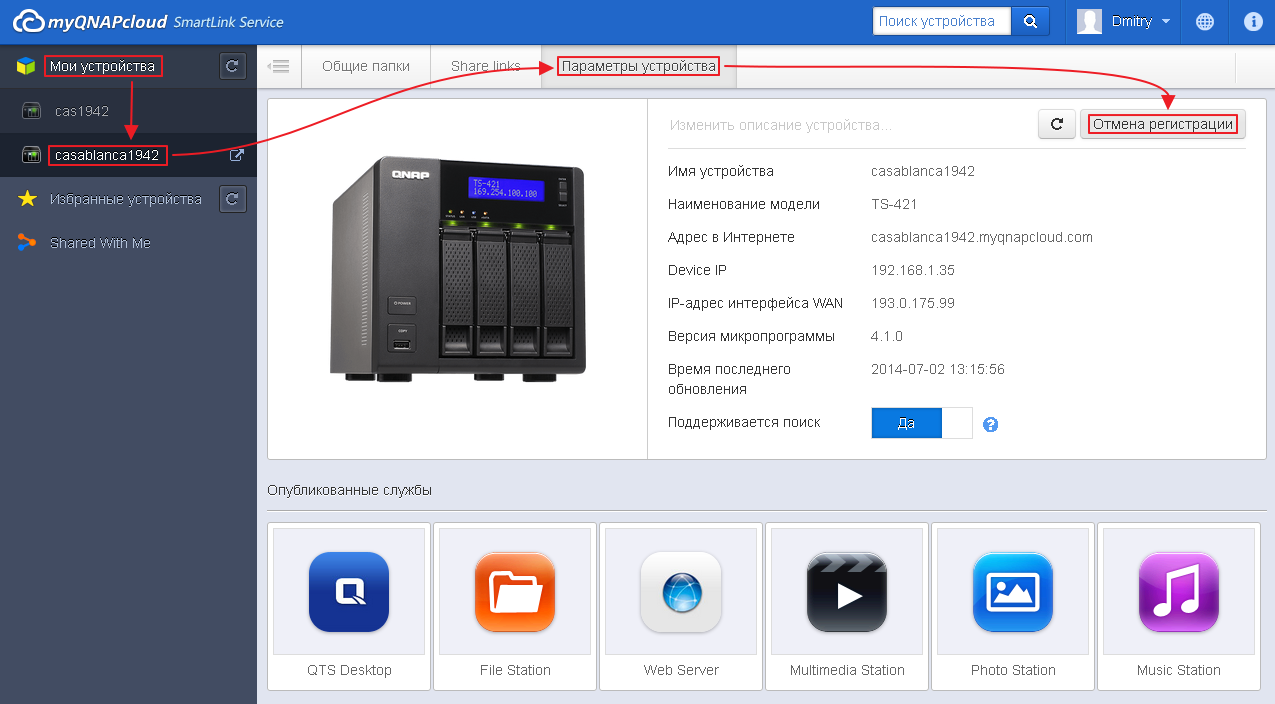1275x704 pixels.
Task: Click the Shared With Me icon
Action: point(27,243)
